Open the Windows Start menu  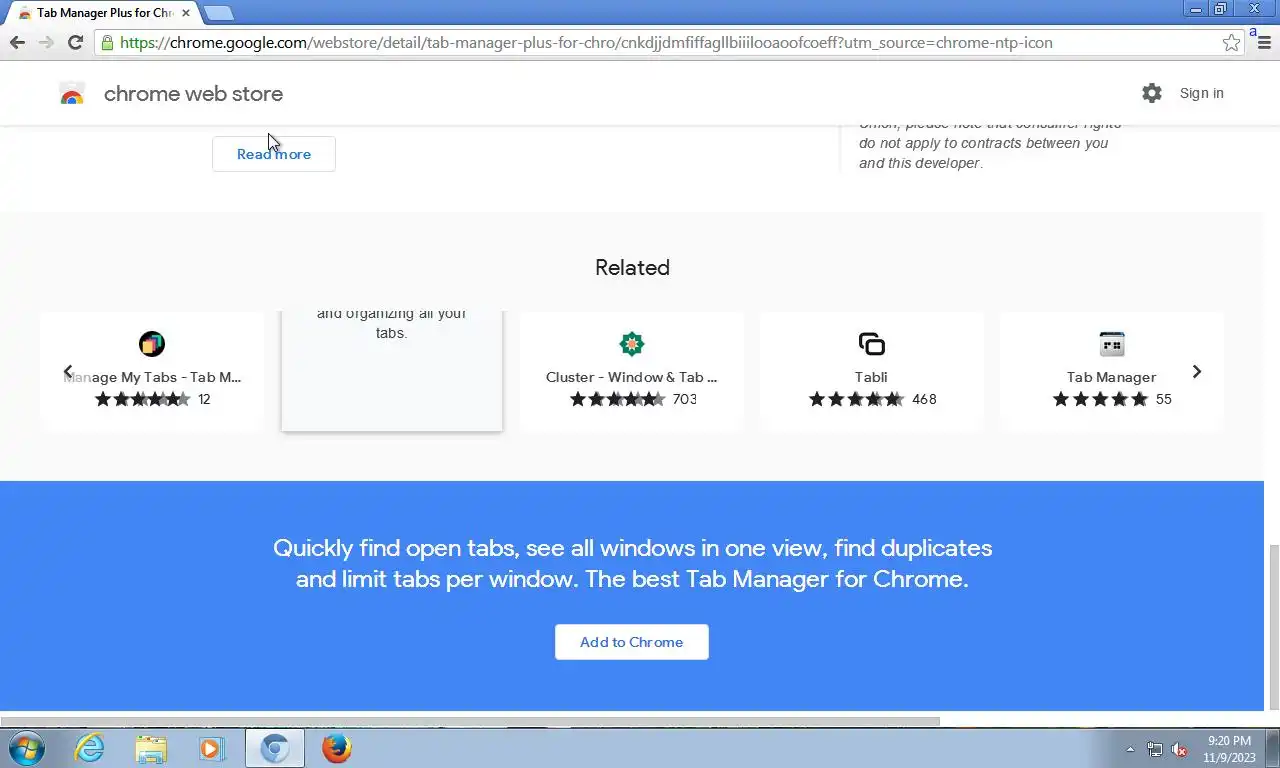coord(27,748)
